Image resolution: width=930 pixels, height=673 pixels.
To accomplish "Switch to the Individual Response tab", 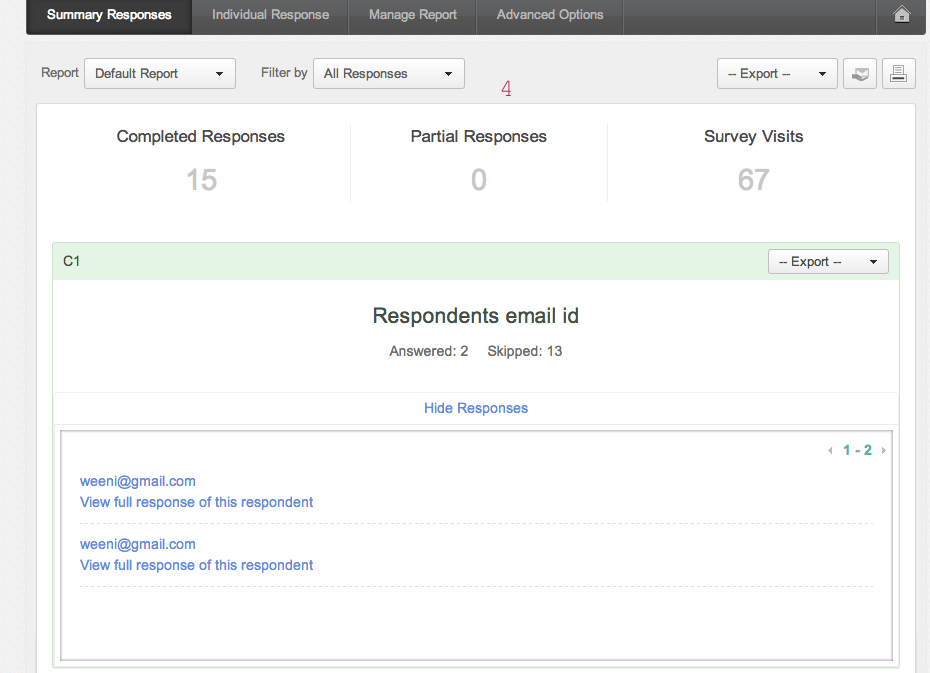I will [x=270, y=15].
